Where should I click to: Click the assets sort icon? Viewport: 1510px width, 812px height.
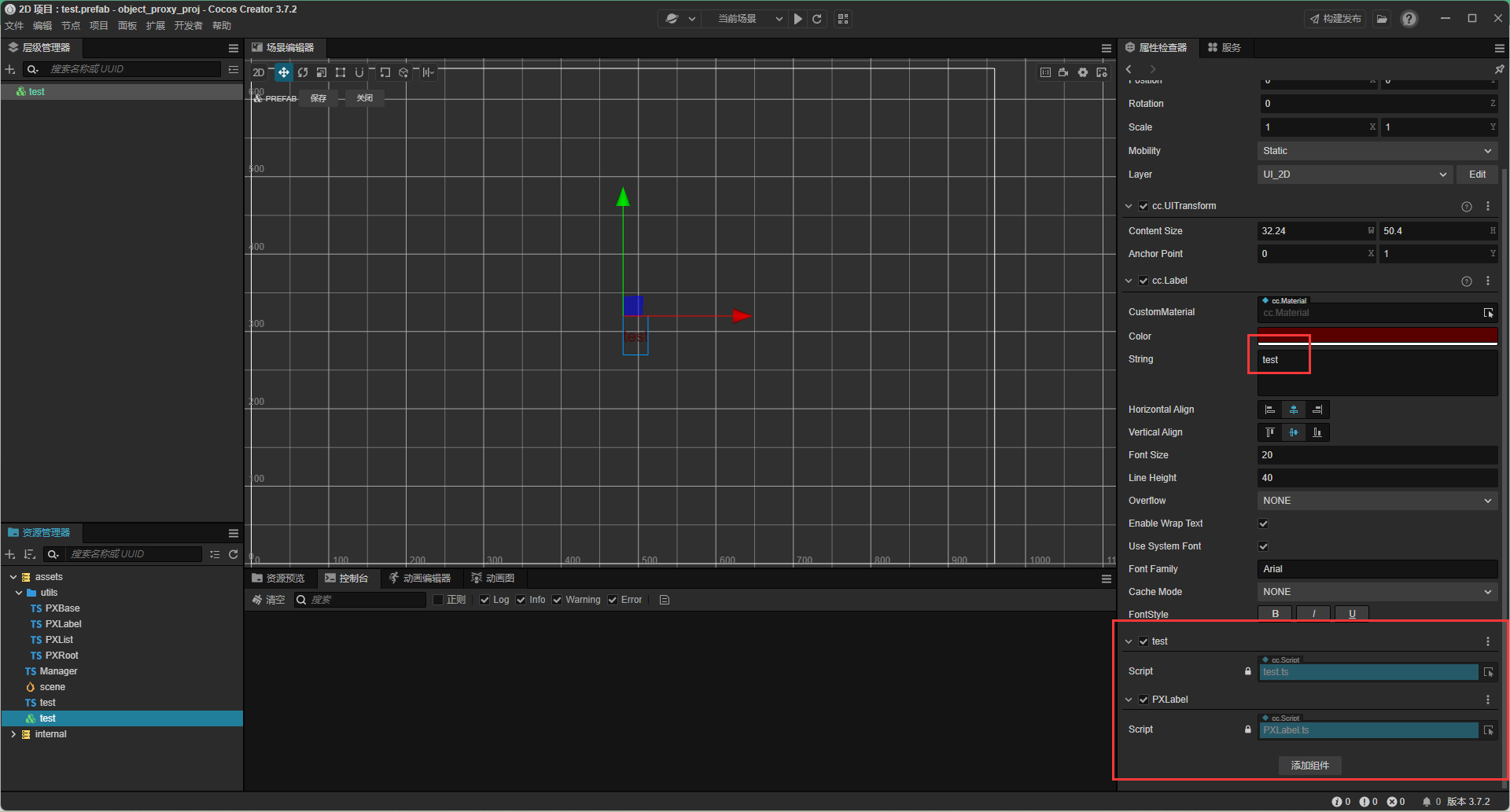click(x=29, y=554)
